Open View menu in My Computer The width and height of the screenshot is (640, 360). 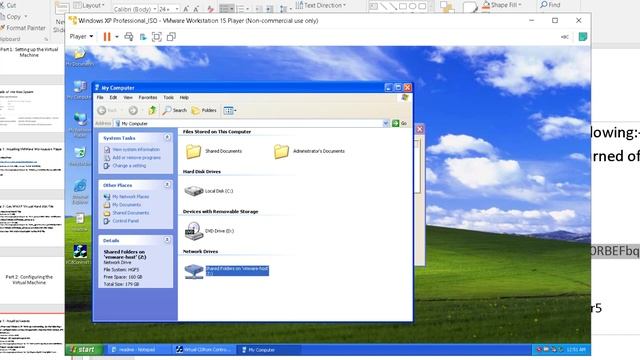click(x=128, y=98)
